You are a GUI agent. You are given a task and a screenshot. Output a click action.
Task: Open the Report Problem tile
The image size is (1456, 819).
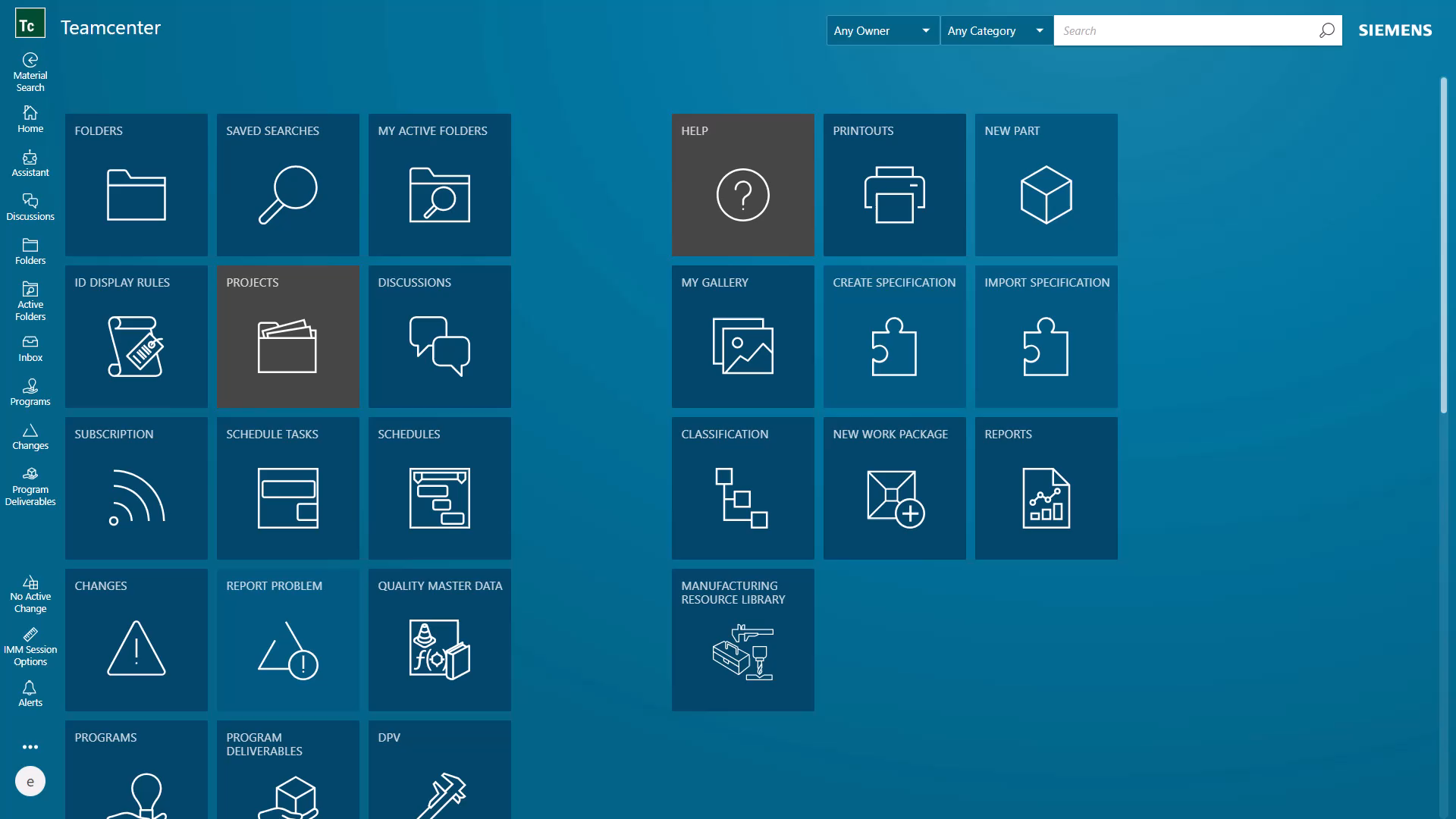pyautogui.click(x=287, y=639)
